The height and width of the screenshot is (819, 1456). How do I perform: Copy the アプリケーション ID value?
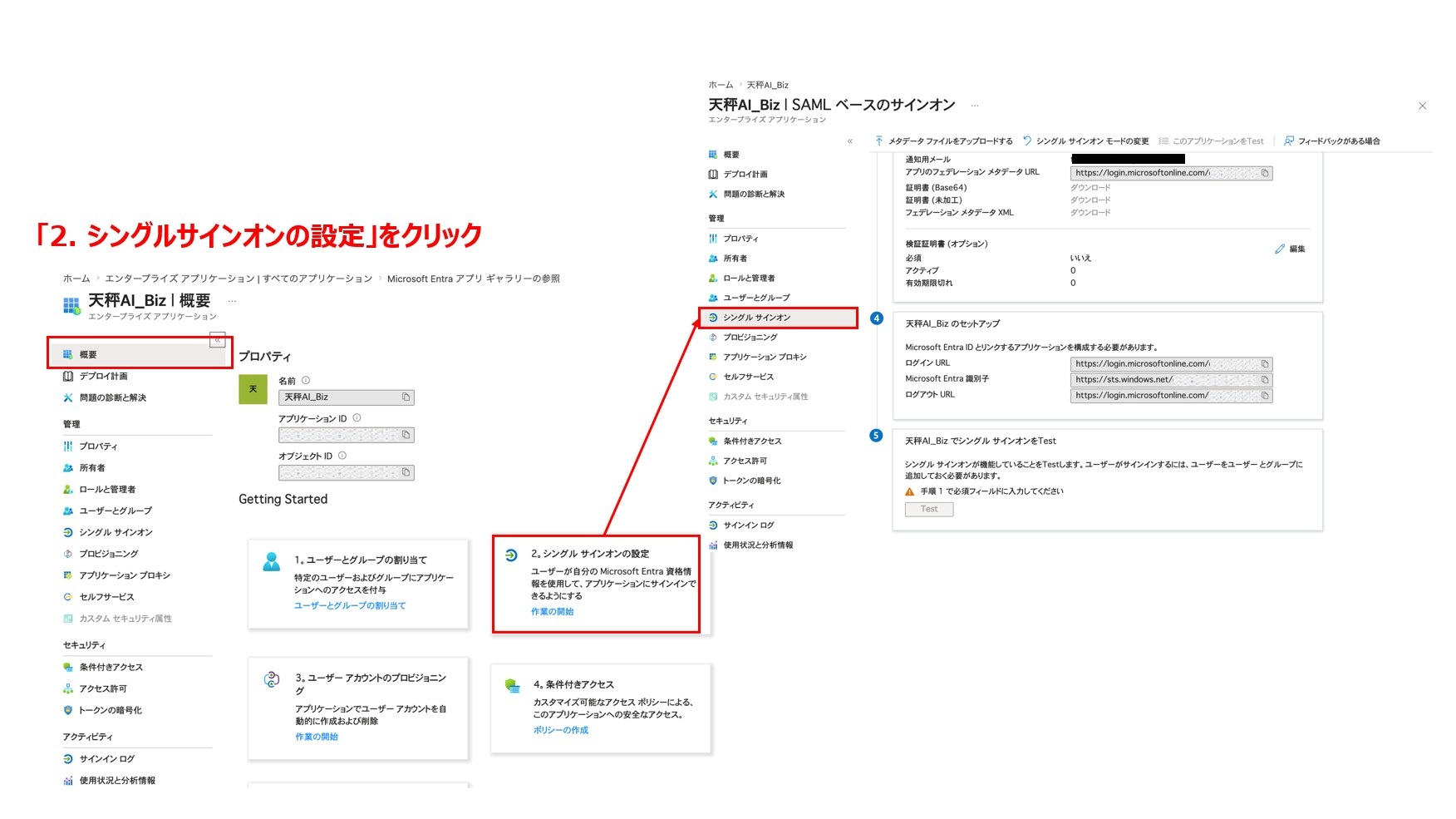(406, 435)
